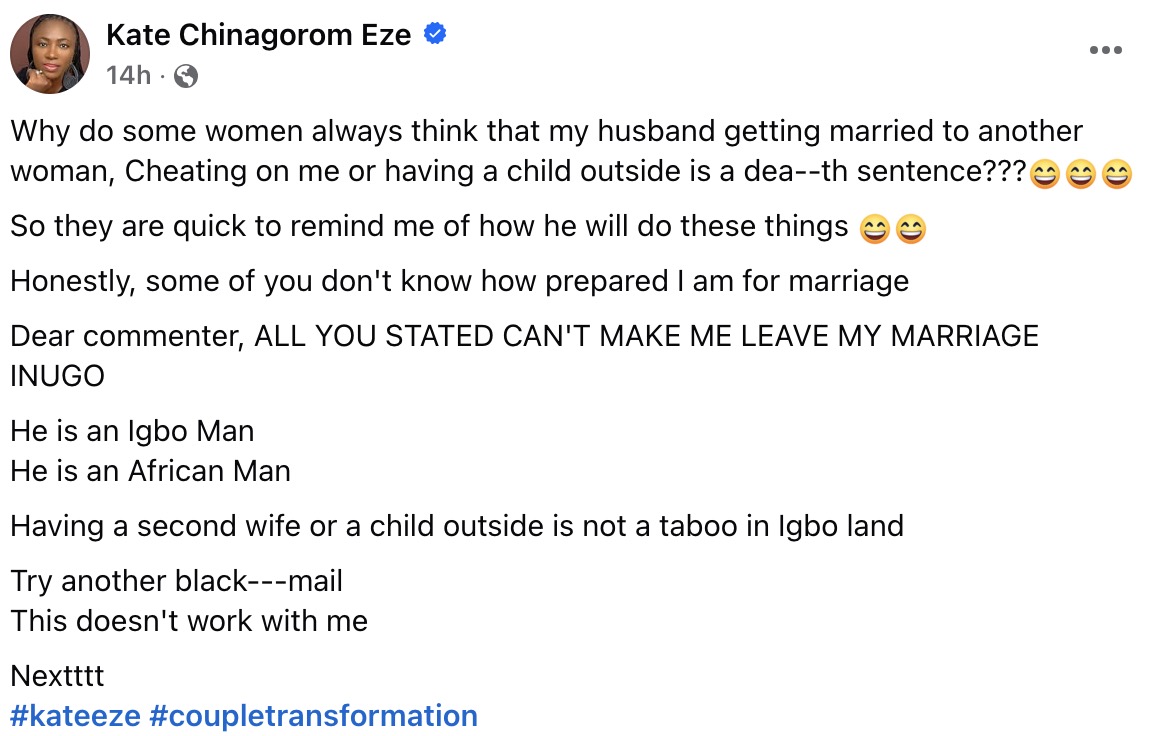
Task: Click the globe public audience icon
Action: [186, 76]
